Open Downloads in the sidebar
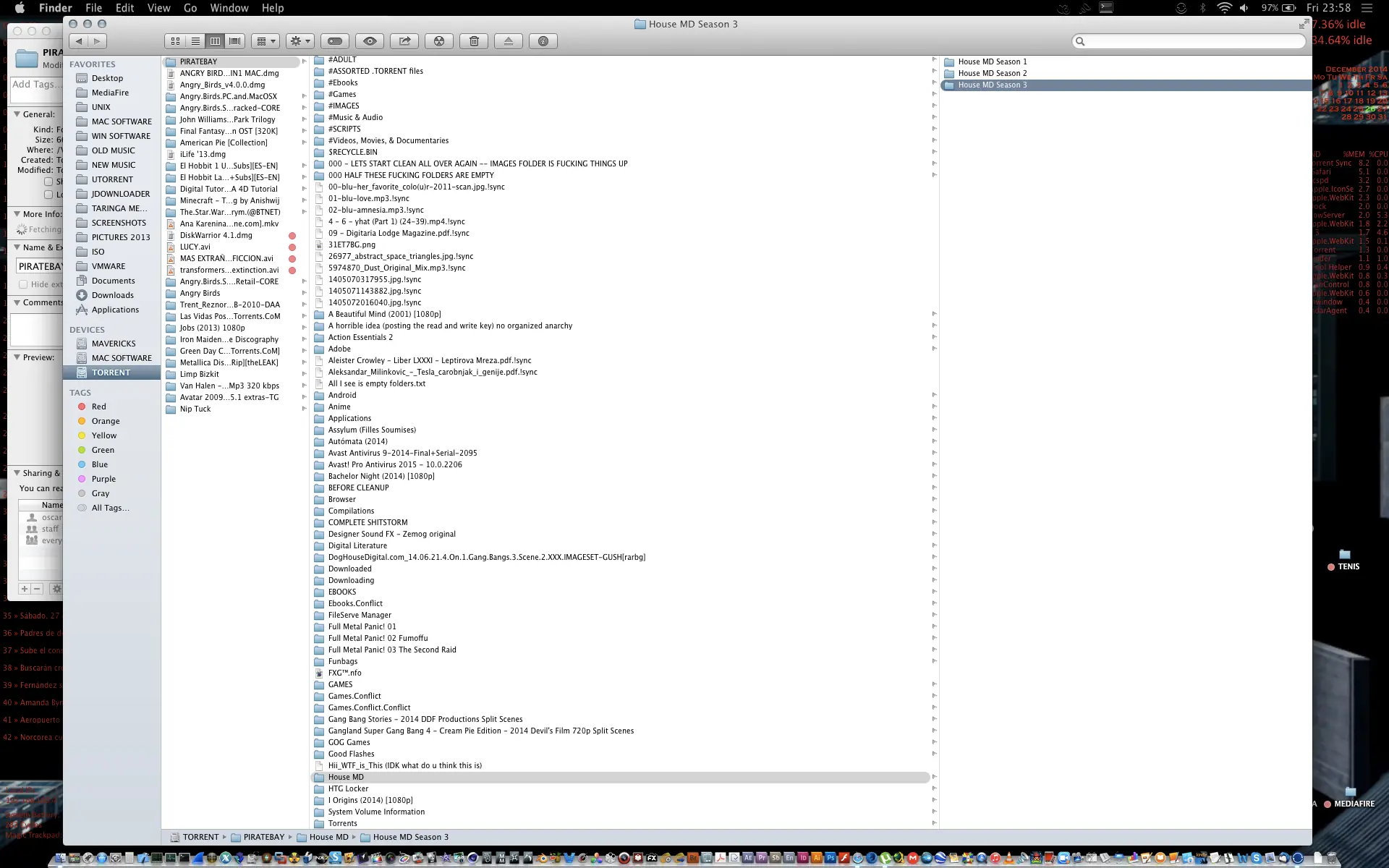 112,295
